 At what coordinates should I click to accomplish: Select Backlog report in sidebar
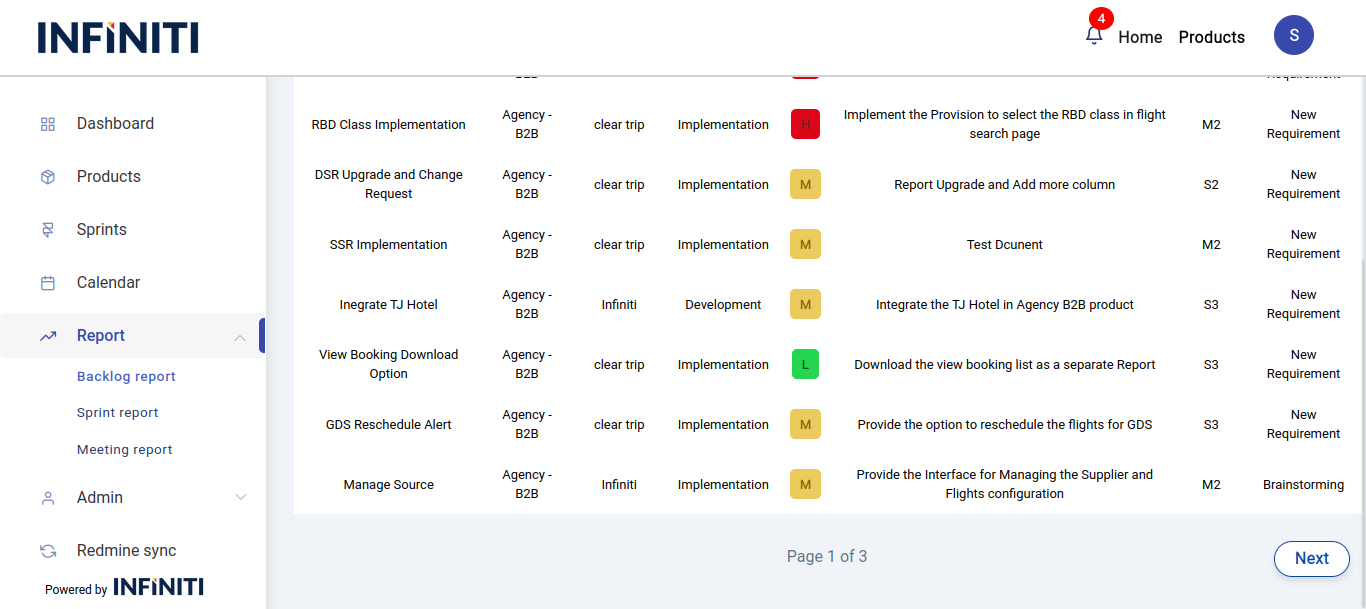click(x=126, y=377)
